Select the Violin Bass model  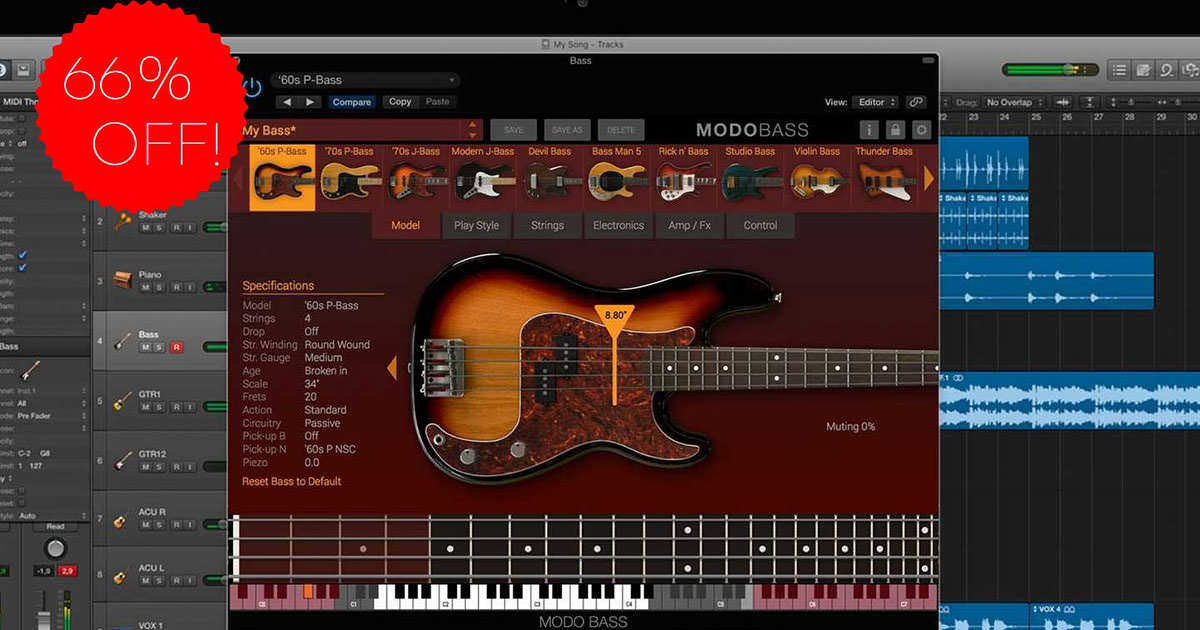click(x=817, y=178)
